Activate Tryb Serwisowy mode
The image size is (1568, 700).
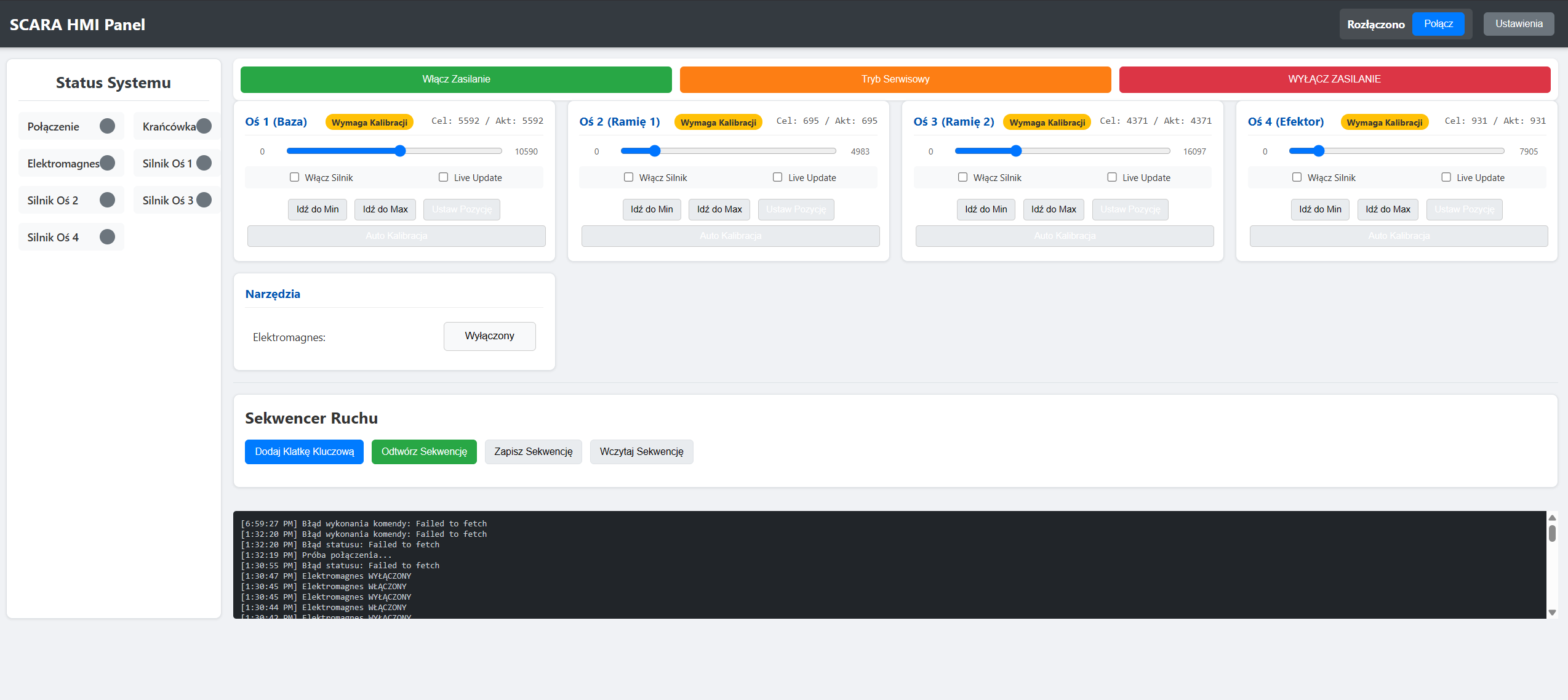coord(895,79)
